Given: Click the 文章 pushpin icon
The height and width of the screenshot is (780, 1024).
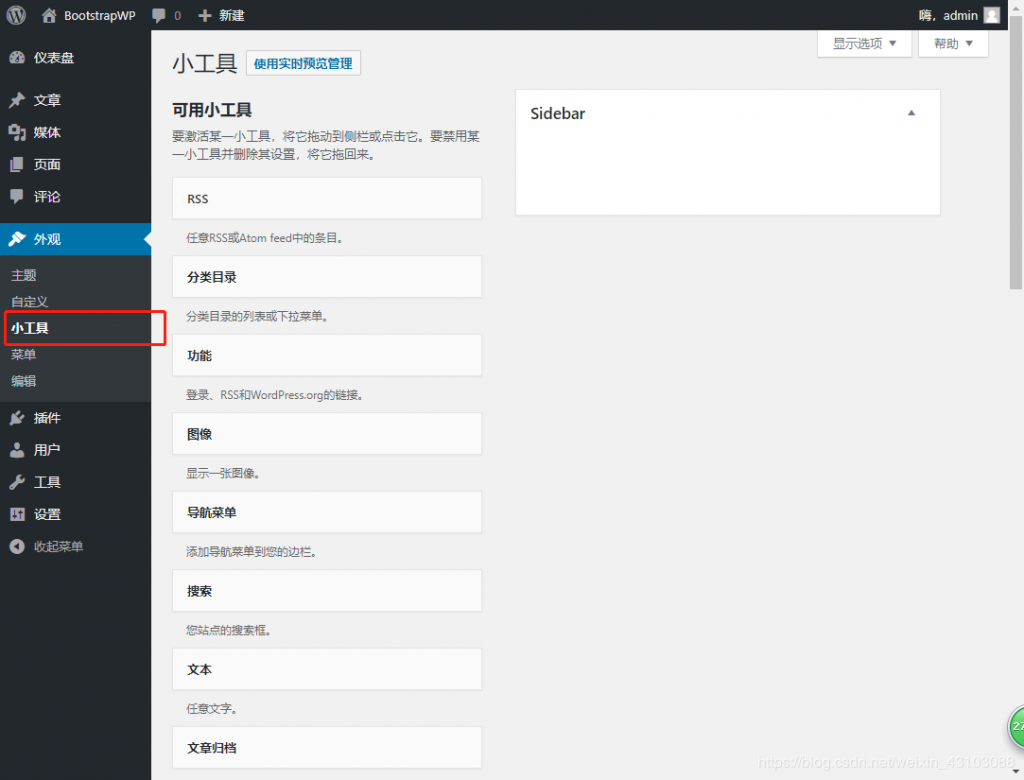Looking at the screenshot, I should pyautogui.click(x=17, y=100).
